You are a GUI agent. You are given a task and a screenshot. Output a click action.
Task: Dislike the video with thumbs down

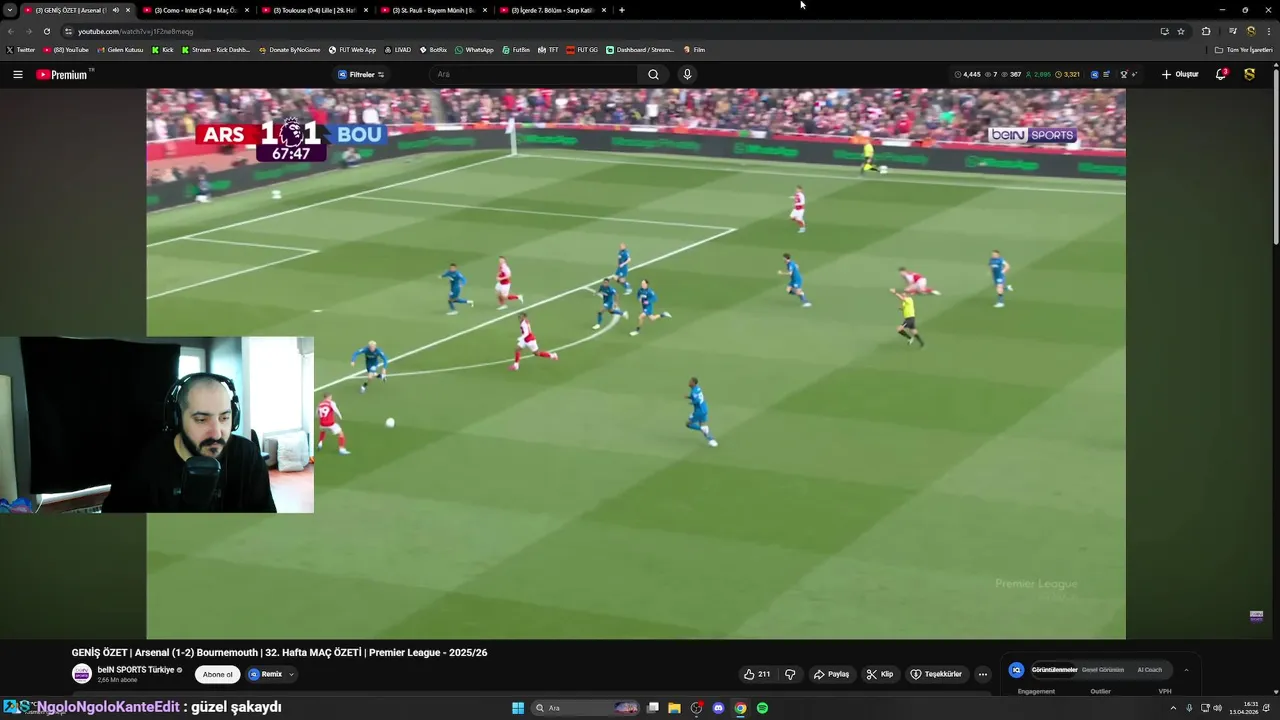(790, 674)
